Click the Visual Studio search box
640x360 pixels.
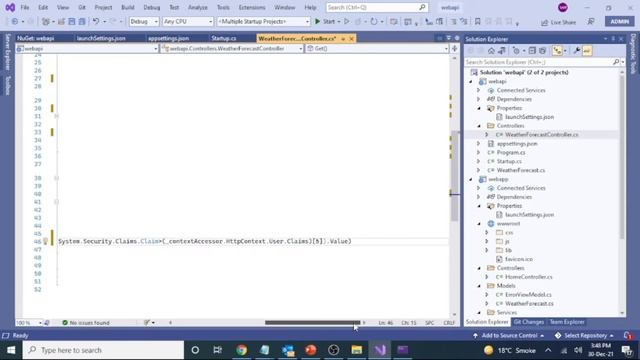point(377,7)
